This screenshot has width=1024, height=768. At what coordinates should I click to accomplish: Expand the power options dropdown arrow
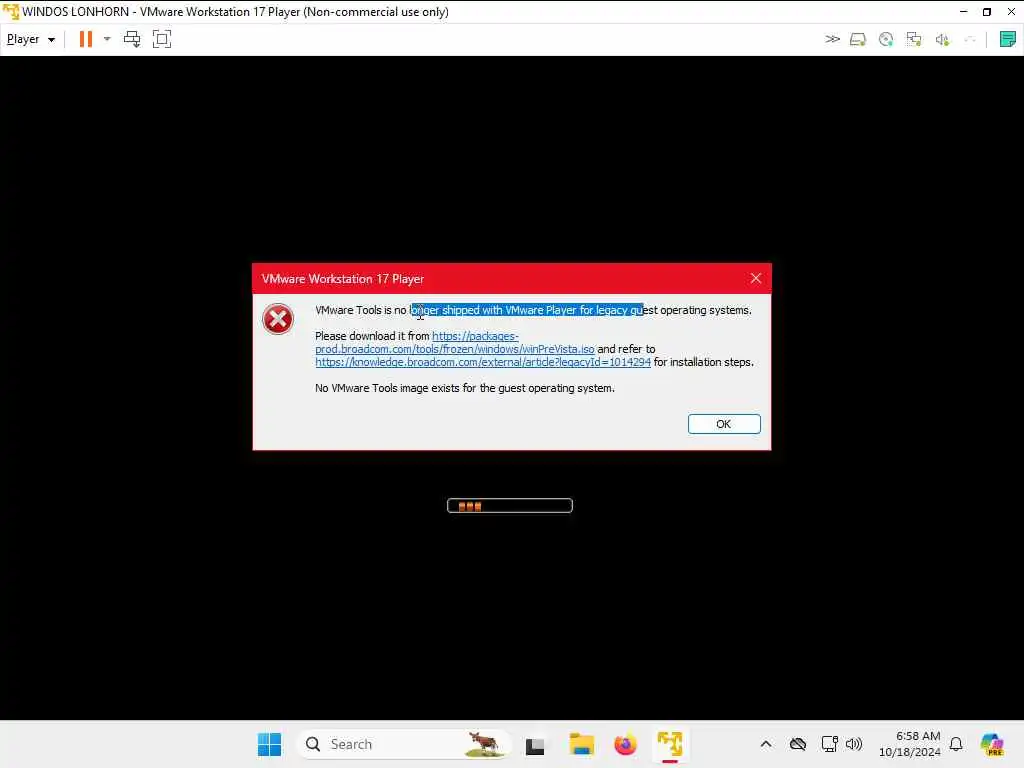click(107, 39)
